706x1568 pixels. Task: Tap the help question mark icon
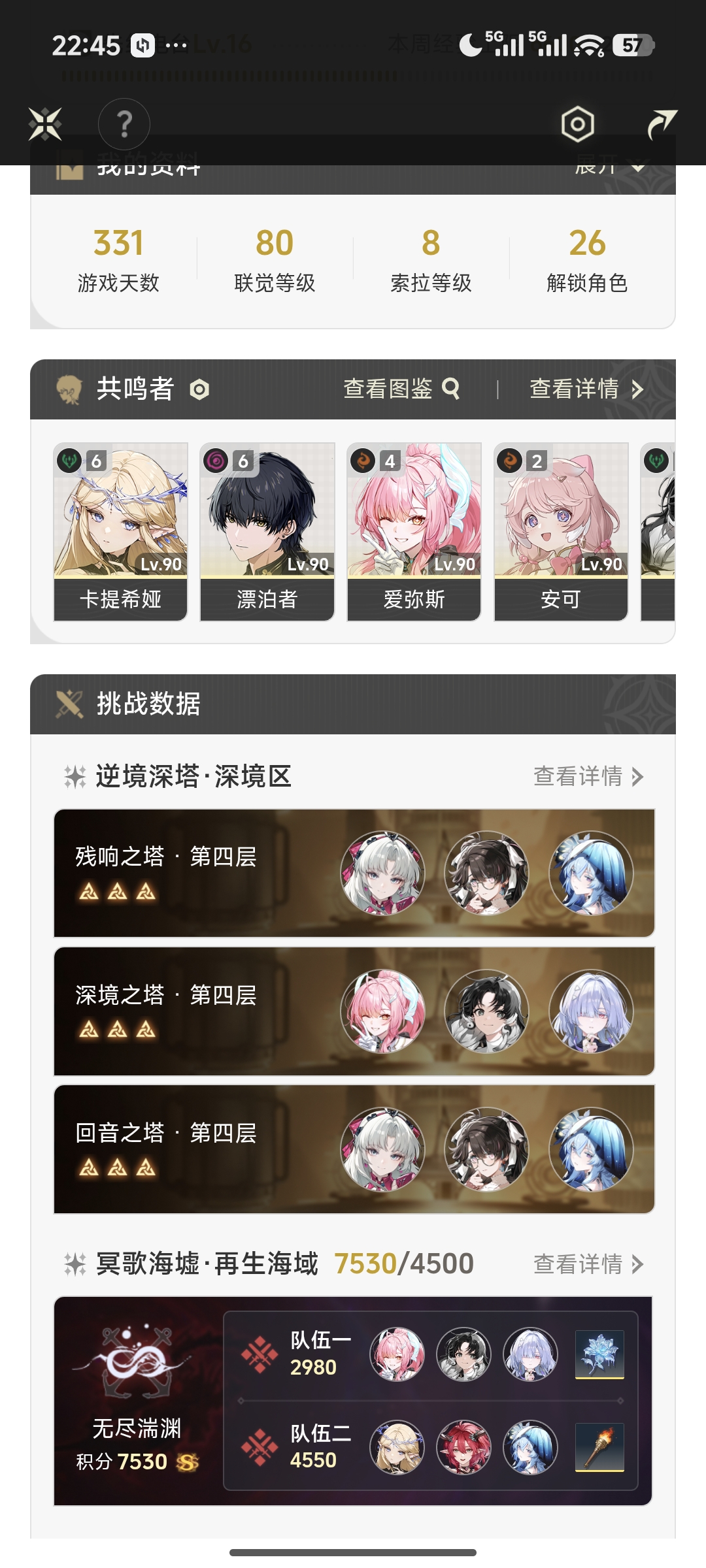[124, 124]
